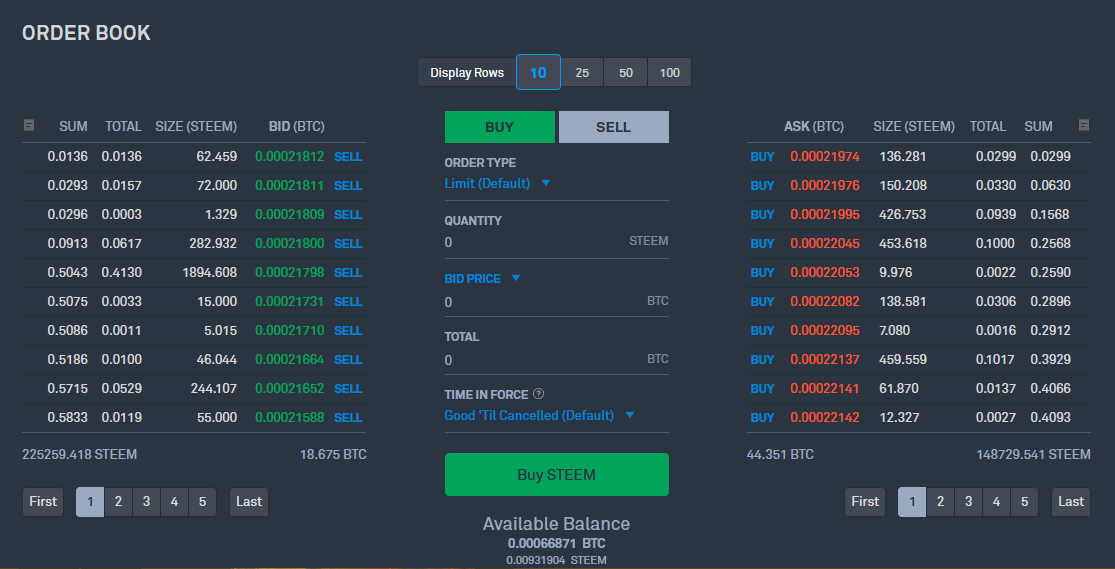1115x569 pixels.
Task: Switch to the SELL order tab
Action: pyautogui.click(x=614, y=127)
